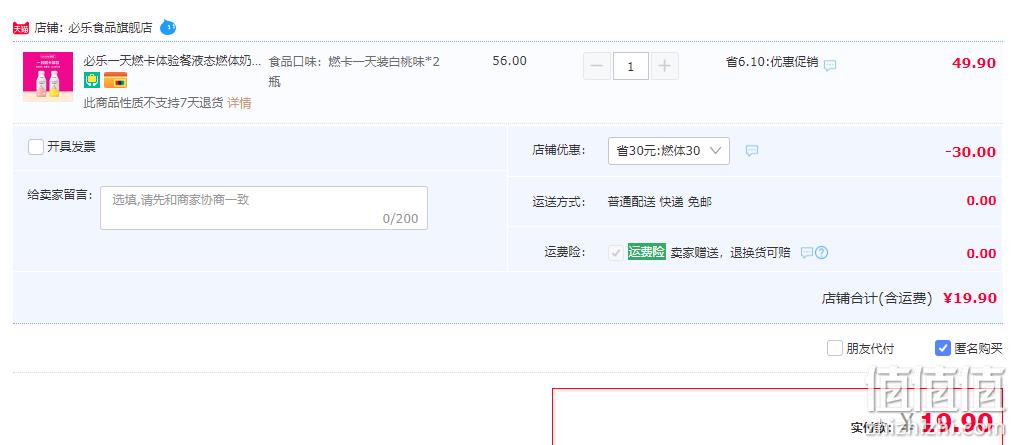The width and height of the screenshot is (1015, 445).
Task: Click the green 运费险 label
Action: pyautogui.click(x=647, y=253)
